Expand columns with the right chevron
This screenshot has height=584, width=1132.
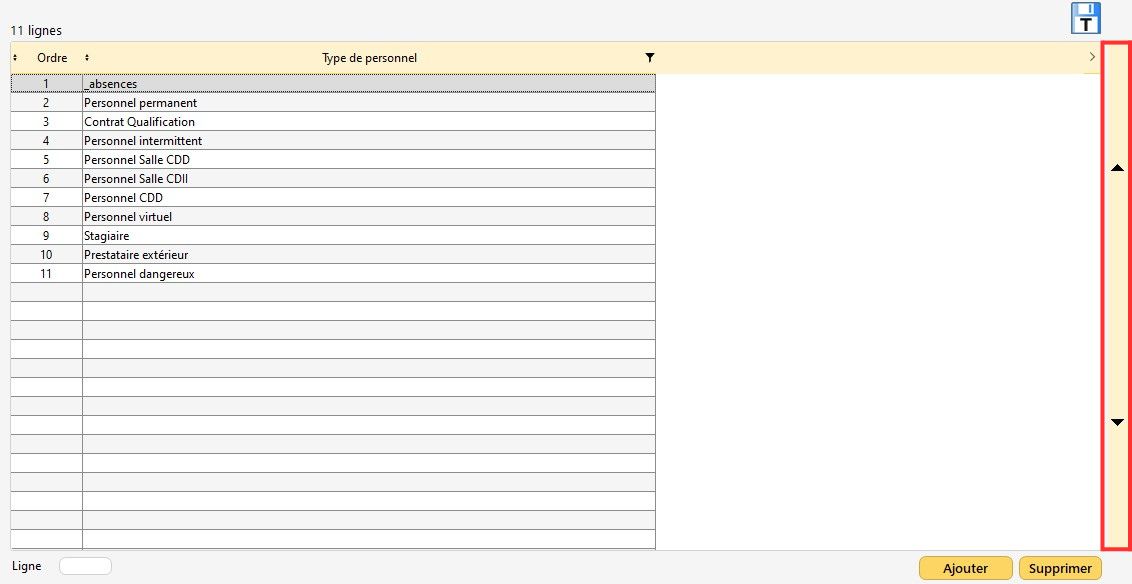click(x=1091, y=58)
